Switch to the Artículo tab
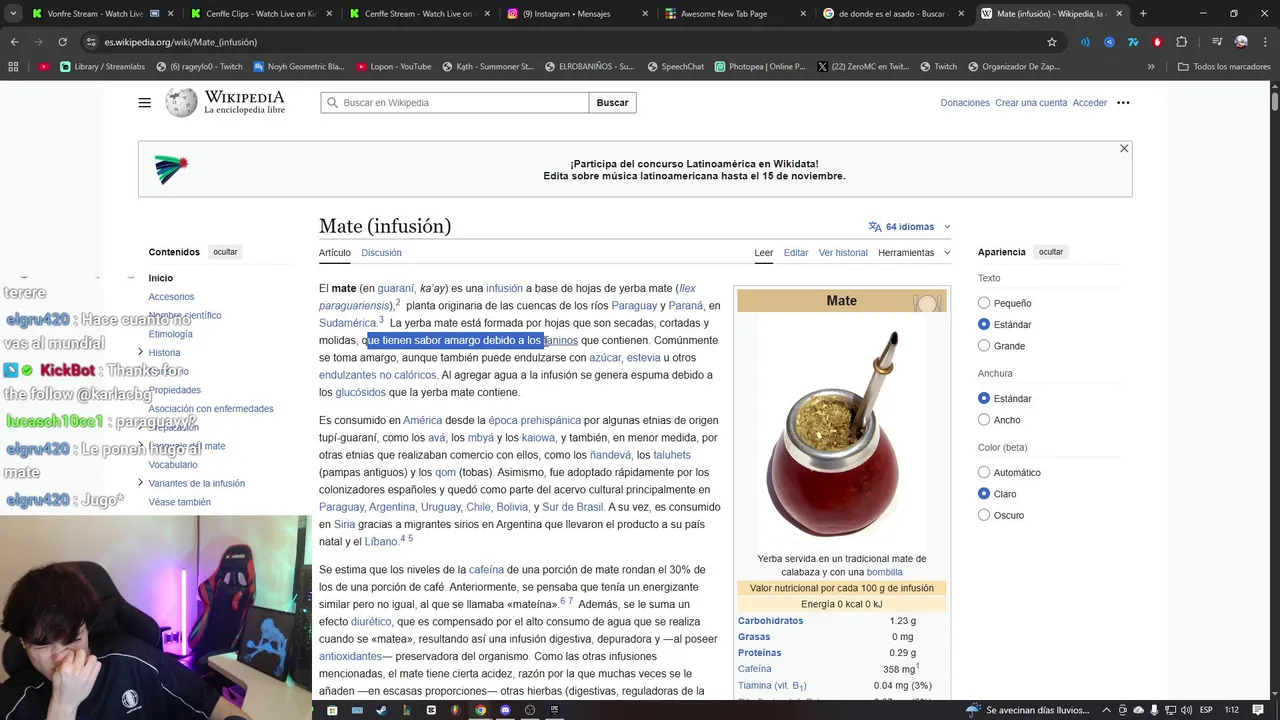 coord(335,253)
